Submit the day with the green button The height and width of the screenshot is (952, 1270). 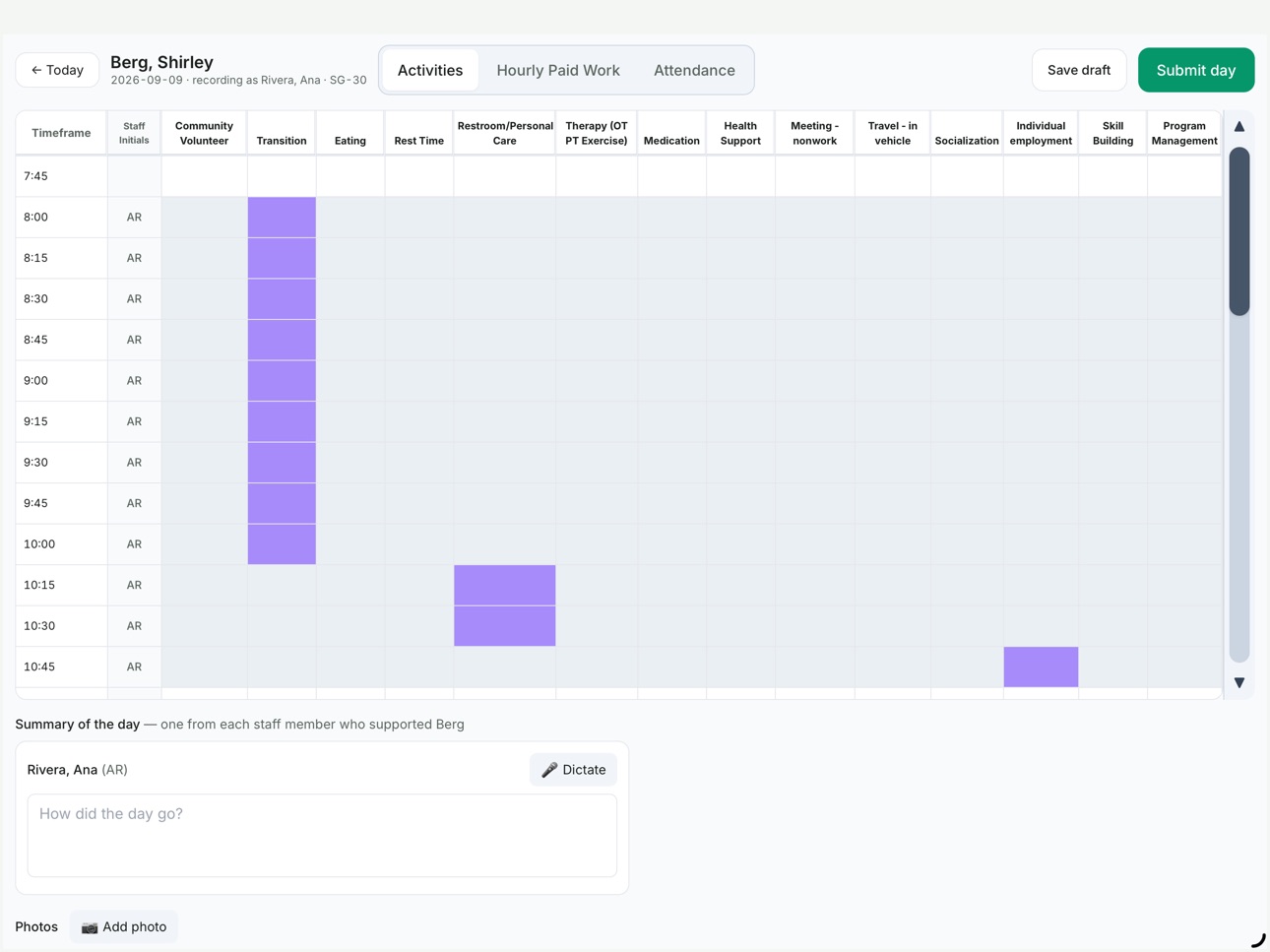1196,70
